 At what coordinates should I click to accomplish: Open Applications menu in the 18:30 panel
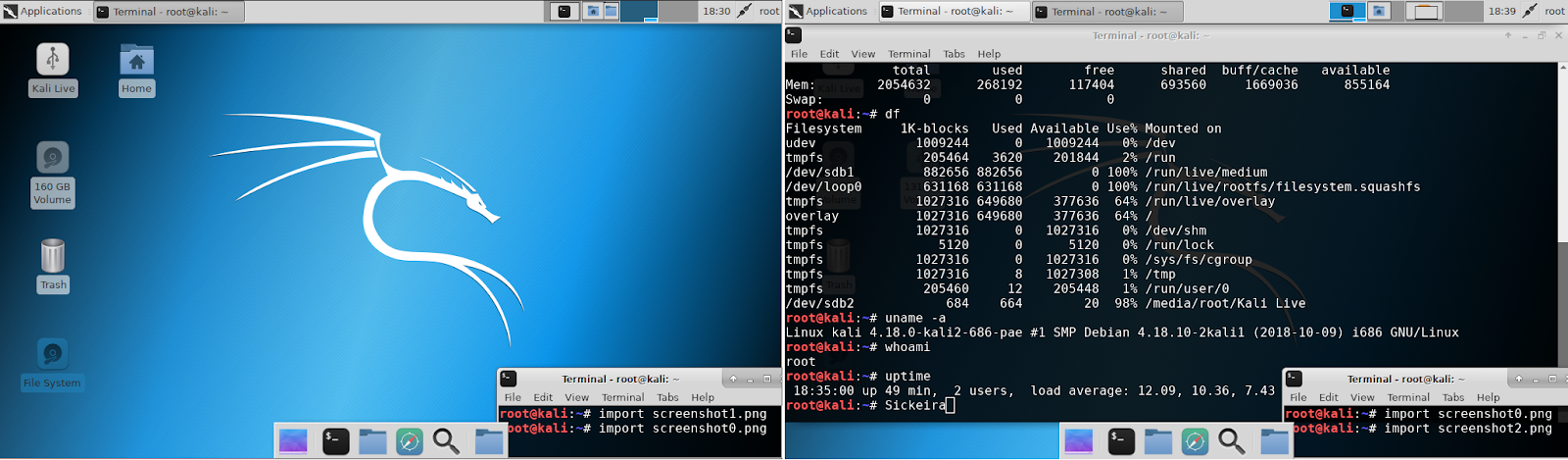[x=43, y=11]
